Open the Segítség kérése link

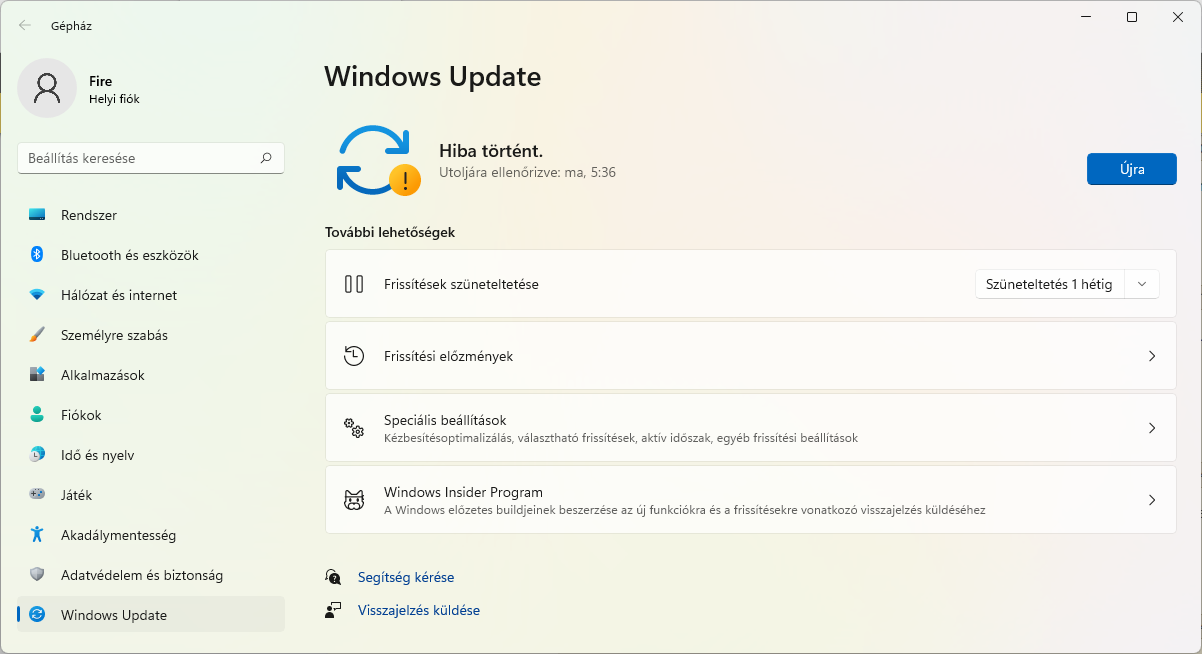[406, 577]
